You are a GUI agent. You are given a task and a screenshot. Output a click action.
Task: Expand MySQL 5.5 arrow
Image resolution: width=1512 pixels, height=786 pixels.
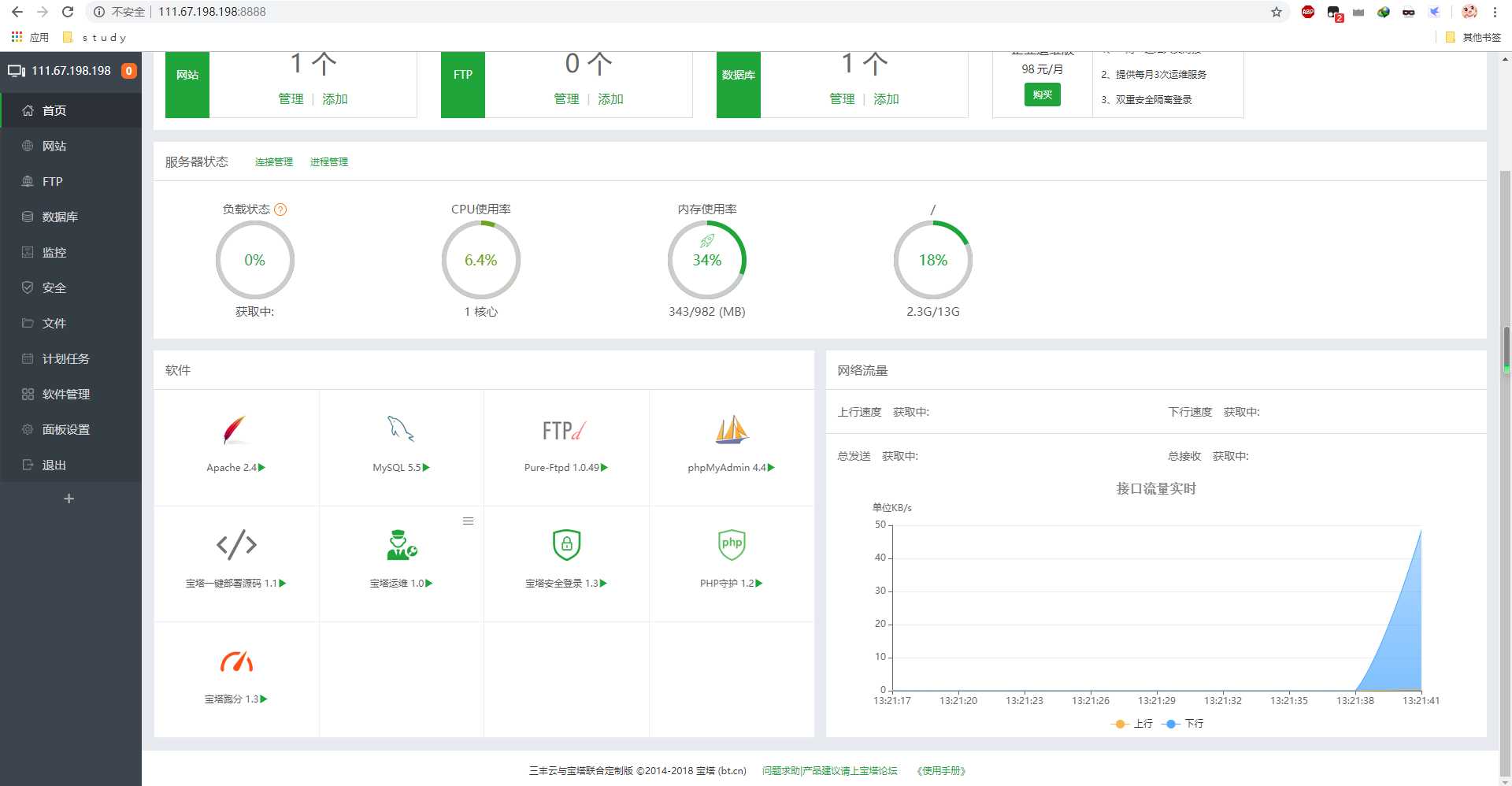427,468
